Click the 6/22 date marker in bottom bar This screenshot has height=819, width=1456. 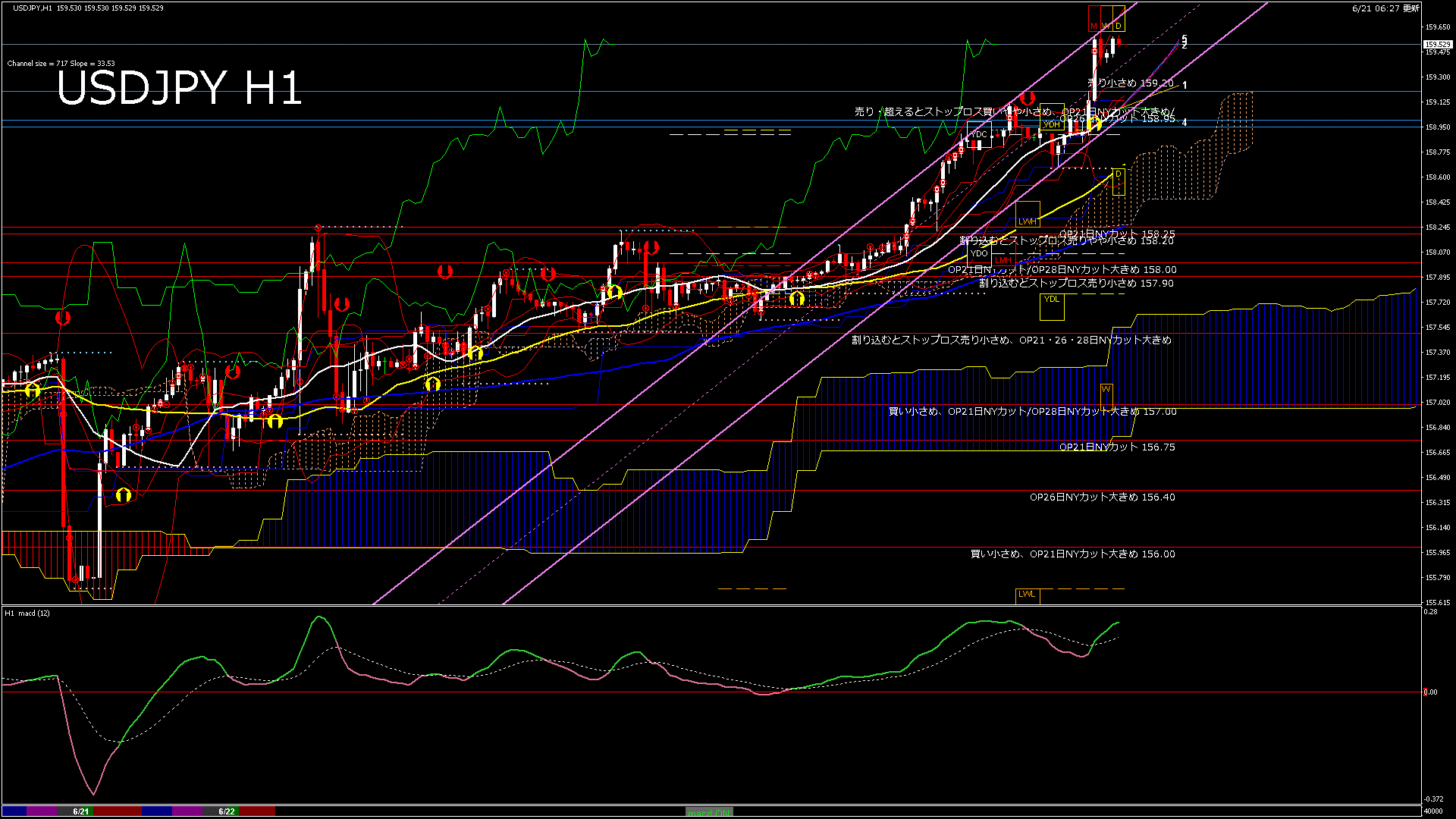226,811
